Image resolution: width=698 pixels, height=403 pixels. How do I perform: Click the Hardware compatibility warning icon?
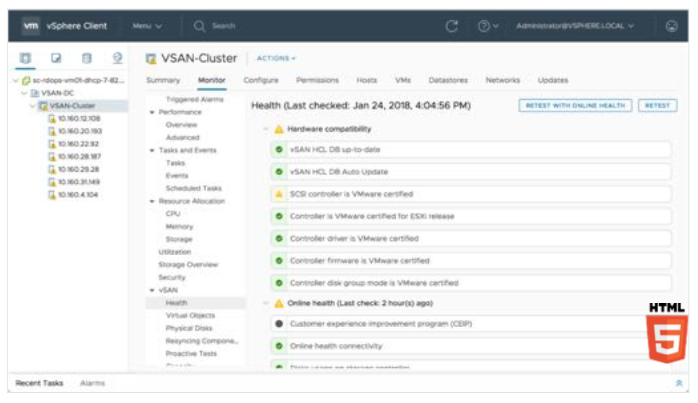(x=279, y=129)
